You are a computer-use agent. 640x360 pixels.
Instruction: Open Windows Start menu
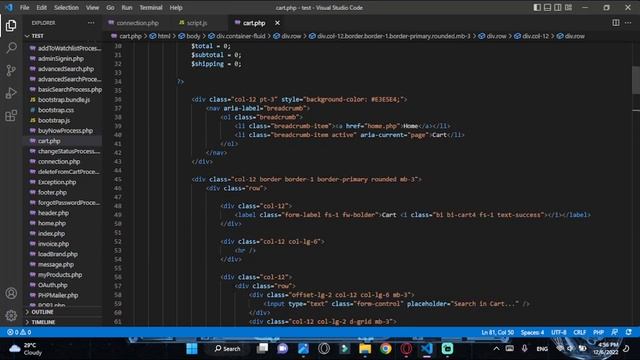point(192,349)
